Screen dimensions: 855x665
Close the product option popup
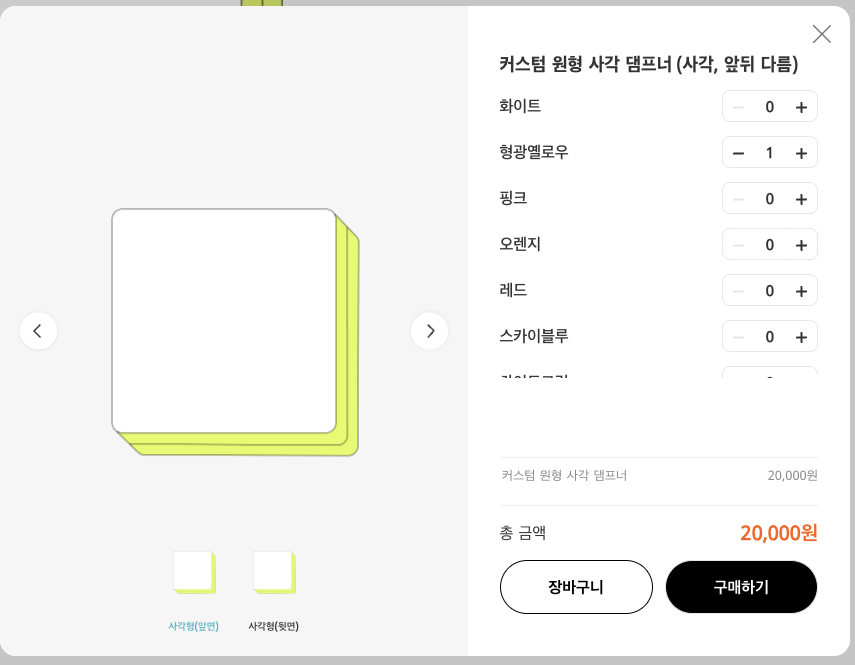point(822,34)
